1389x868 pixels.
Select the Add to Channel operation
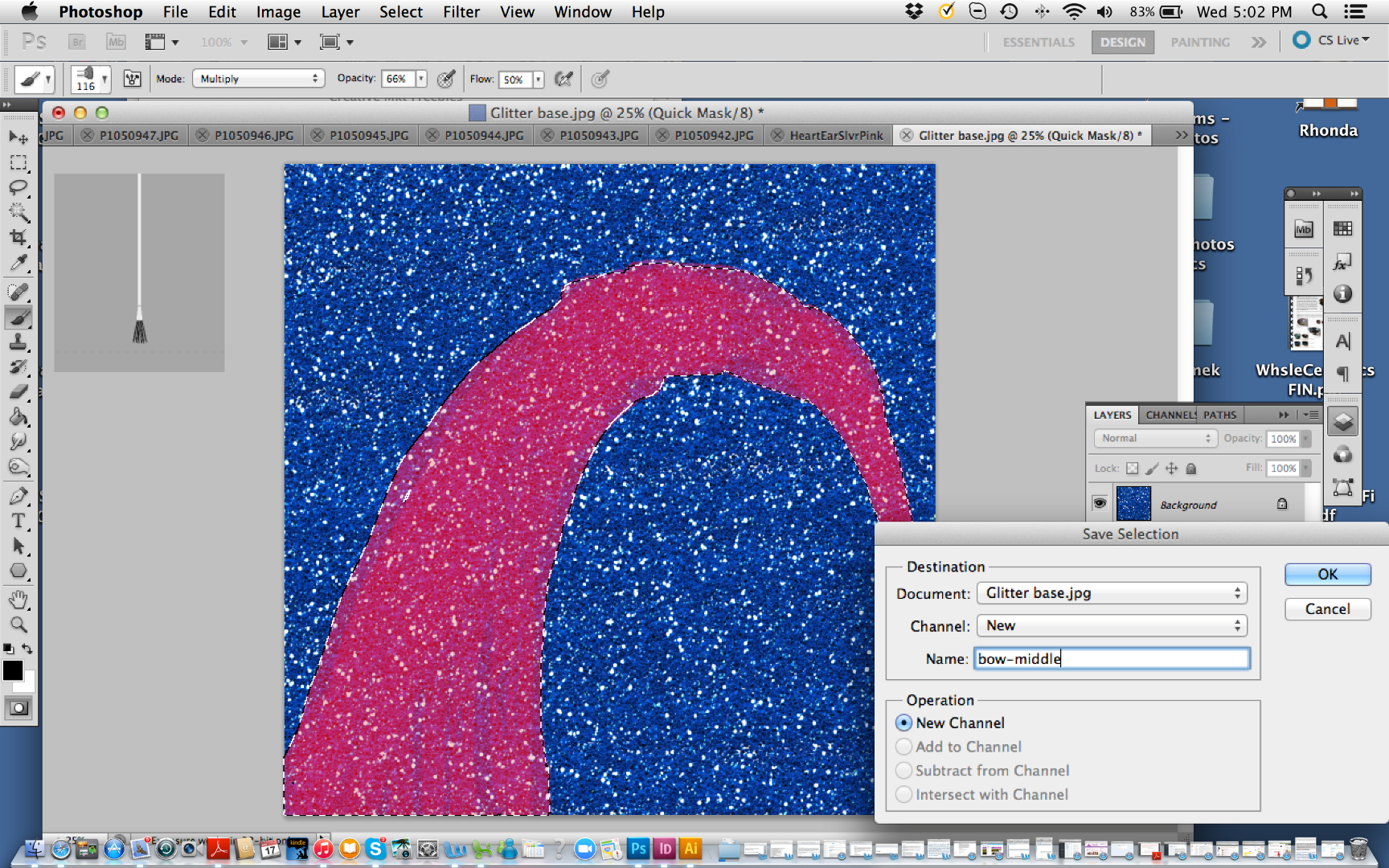(903, 747)
